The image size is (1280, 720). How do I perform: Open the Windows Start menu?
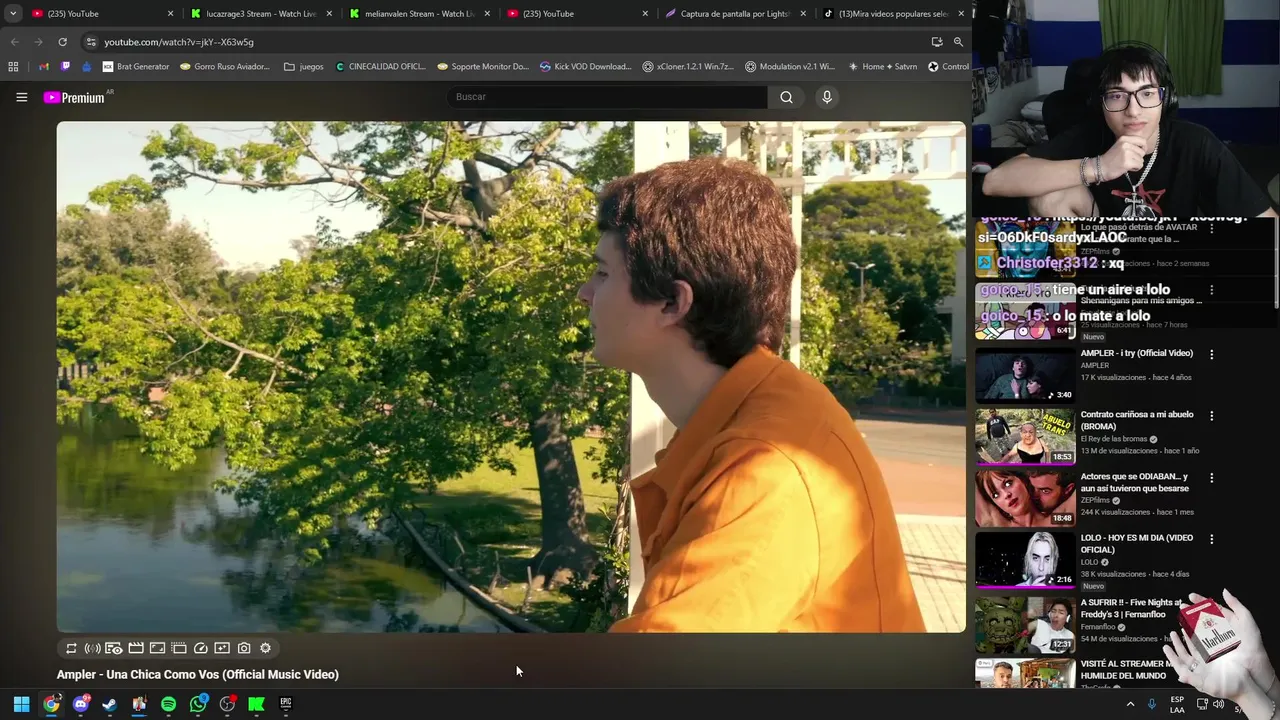21,704
